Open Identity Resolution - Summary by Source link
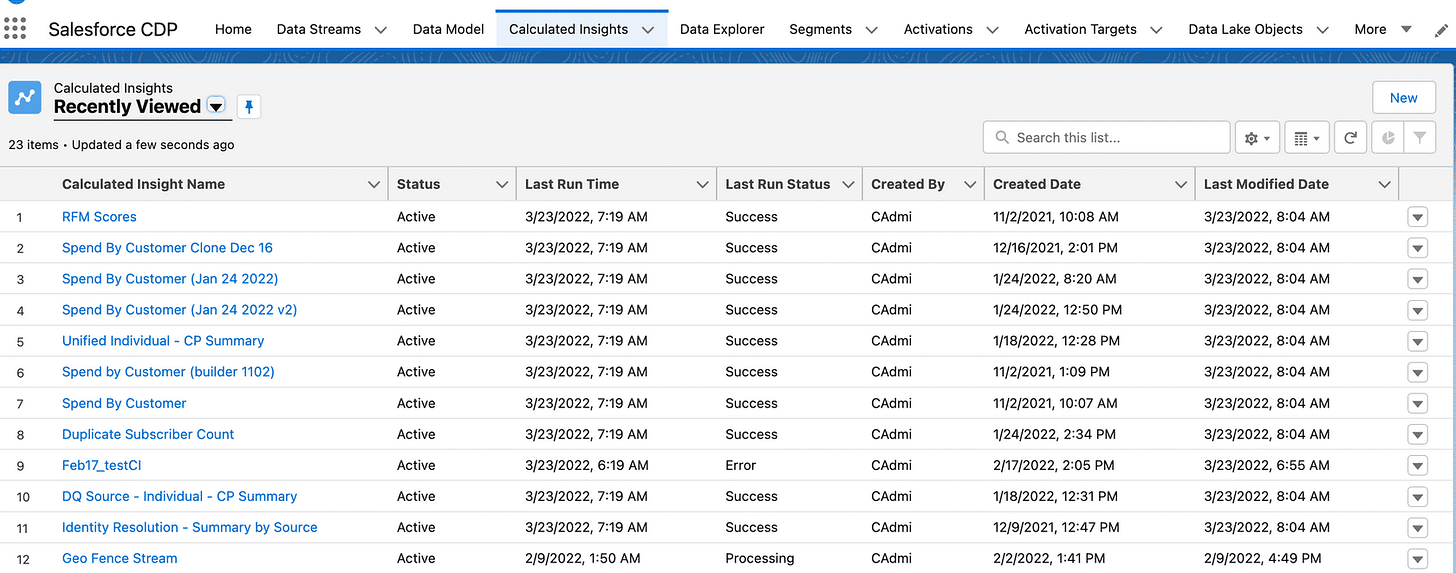Image resolution: width=1456 pixels, height=573 pixels. click(189, 528)
